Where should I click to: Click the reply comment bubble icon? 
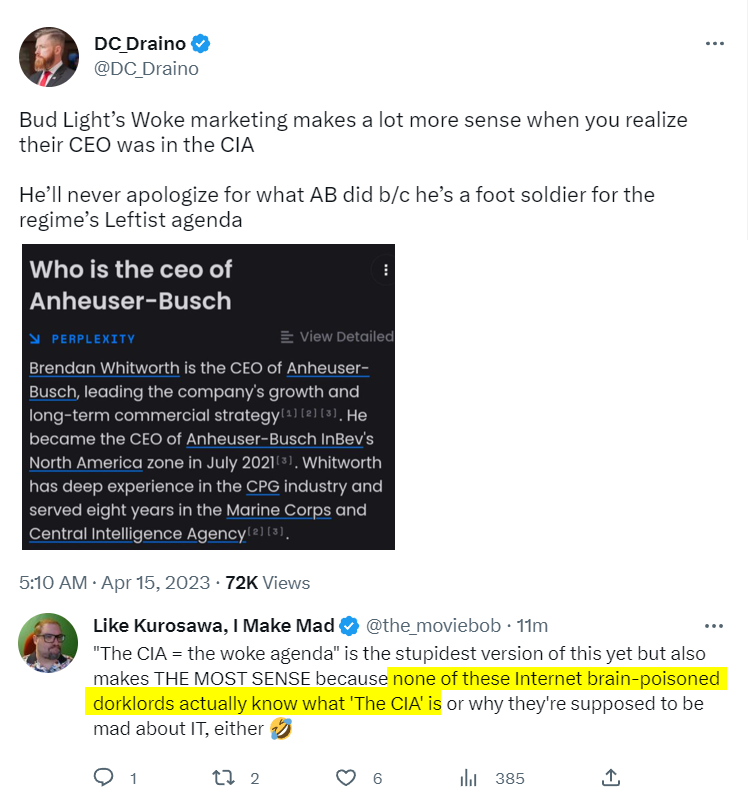coord(104,777)
